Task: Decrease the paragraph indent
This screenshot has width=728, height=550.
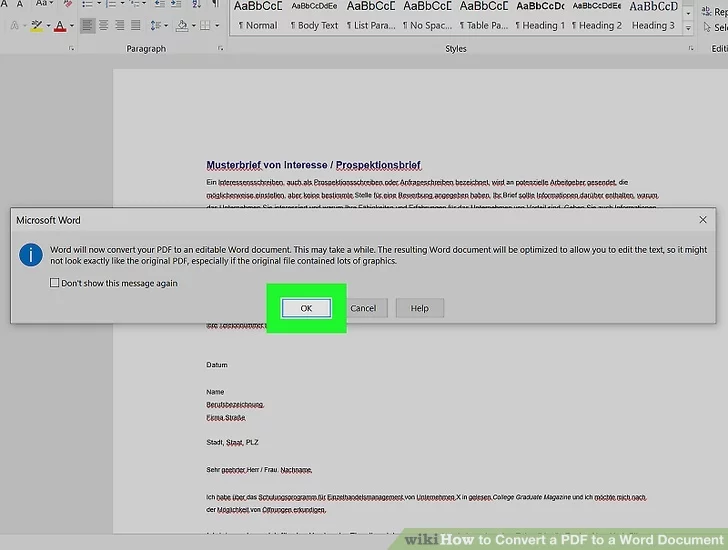Action: tap(159, 4)
